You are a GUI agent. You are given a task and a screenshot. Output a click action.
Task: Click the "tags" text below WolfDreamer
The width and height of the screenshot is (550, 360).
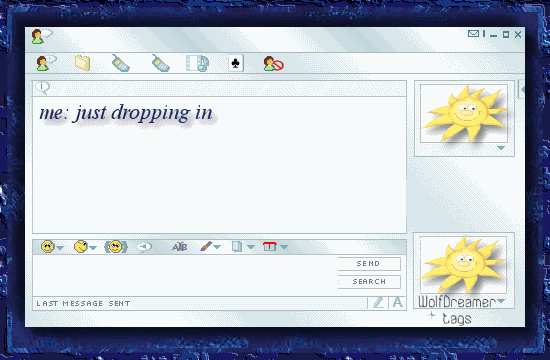coord(457,319)
